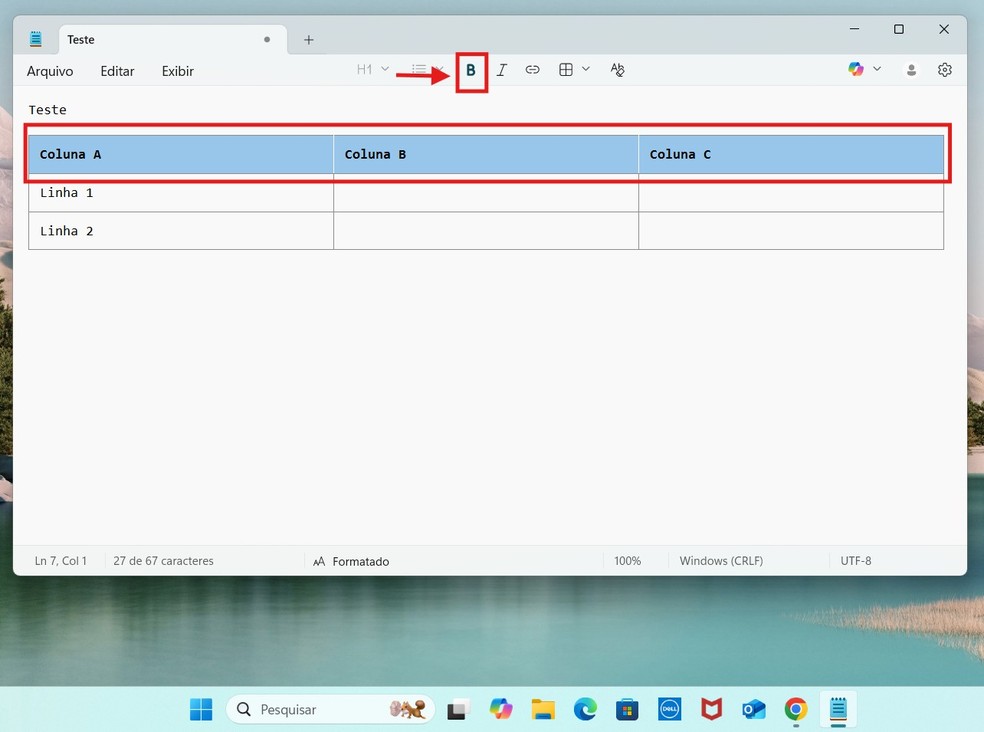Open the Copilot icon in Notepad toolbar
The image size is (984, 732).
point(856,69)
